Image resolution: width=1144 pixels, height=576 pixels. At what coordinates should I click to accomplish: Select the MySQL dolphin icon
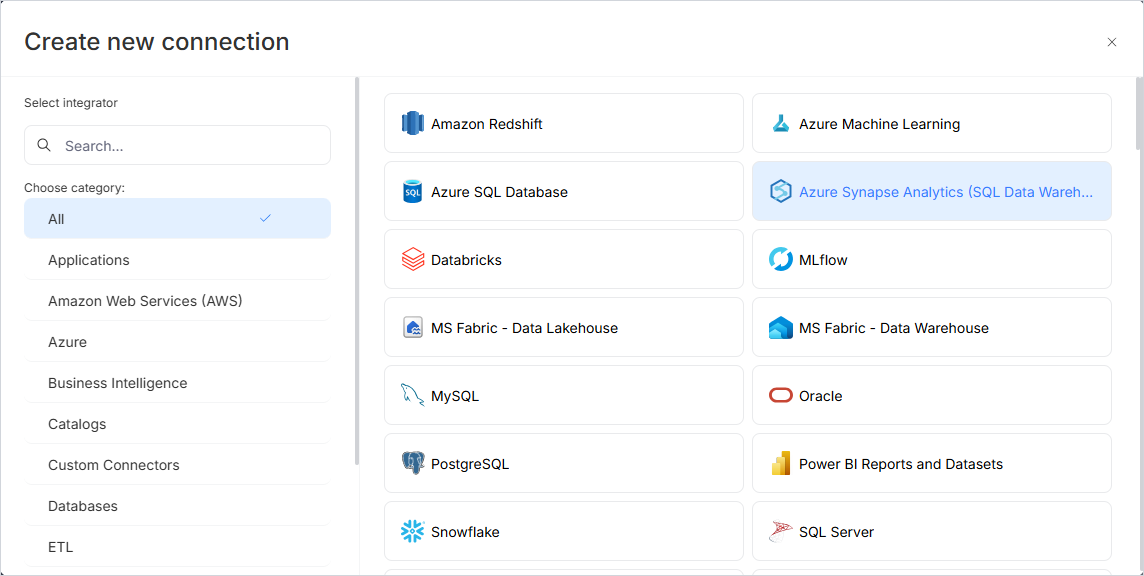(412, 396)
